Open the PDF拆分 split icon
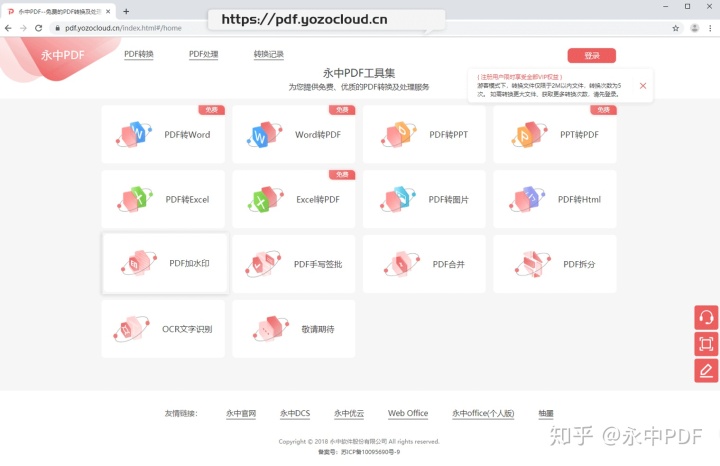The width and height of the screenshot is (720, 466). coord(533,264)
